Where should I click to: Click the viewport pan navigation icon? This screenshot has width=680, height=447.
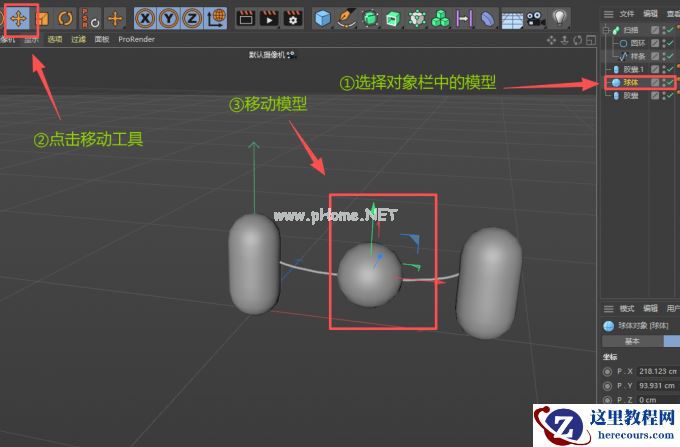[551, 40]
